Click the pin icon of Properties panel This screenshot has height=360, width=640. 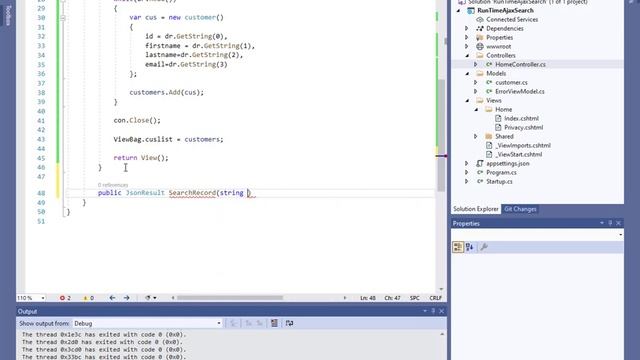pyautogui.click(x=610, y=223)
